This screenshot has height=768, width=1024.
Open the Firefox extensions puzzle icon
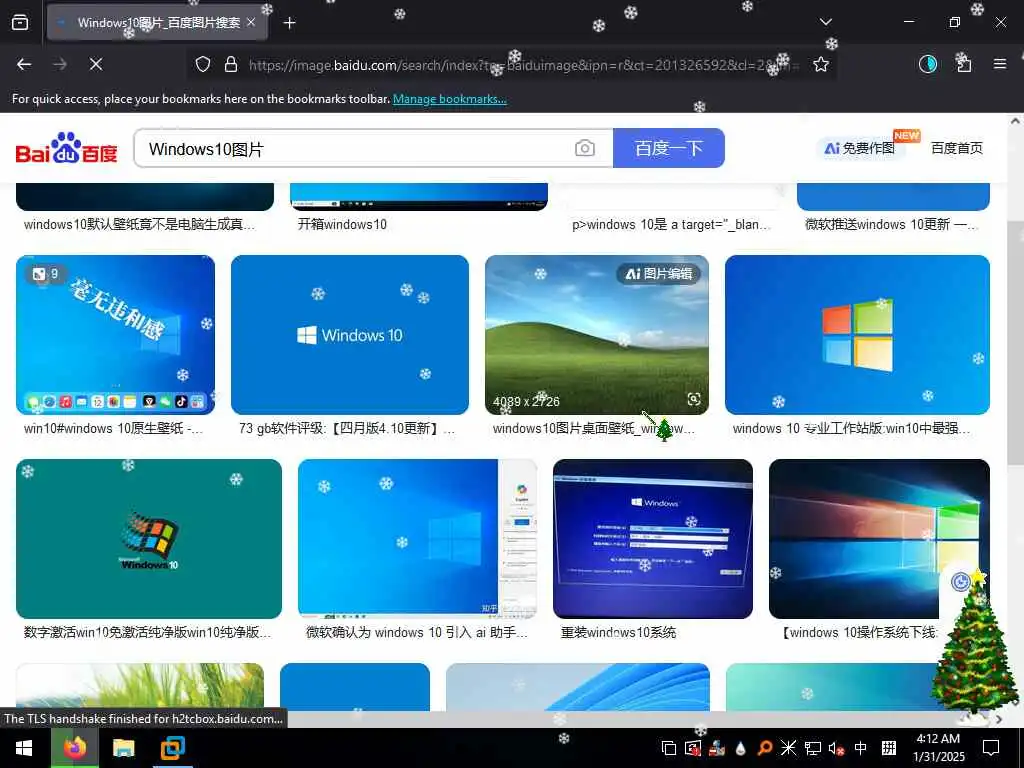(963, 63)
